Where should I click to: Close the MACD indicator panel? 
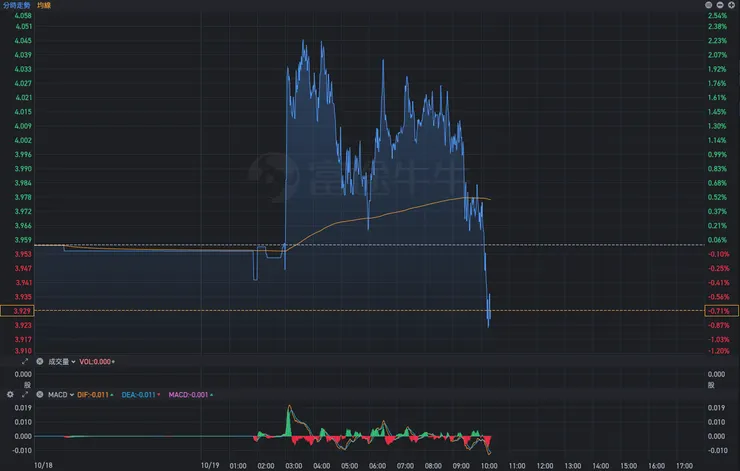pos(40,395)
